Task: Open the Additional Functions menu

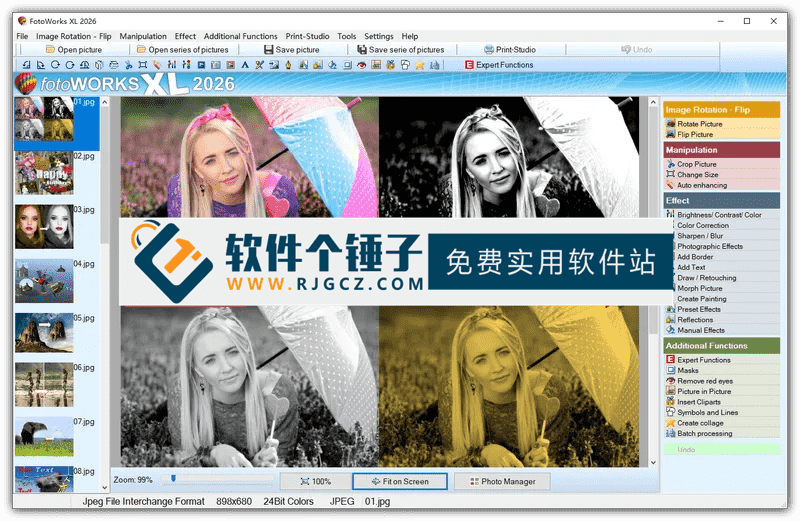Action: pos(240,36)
